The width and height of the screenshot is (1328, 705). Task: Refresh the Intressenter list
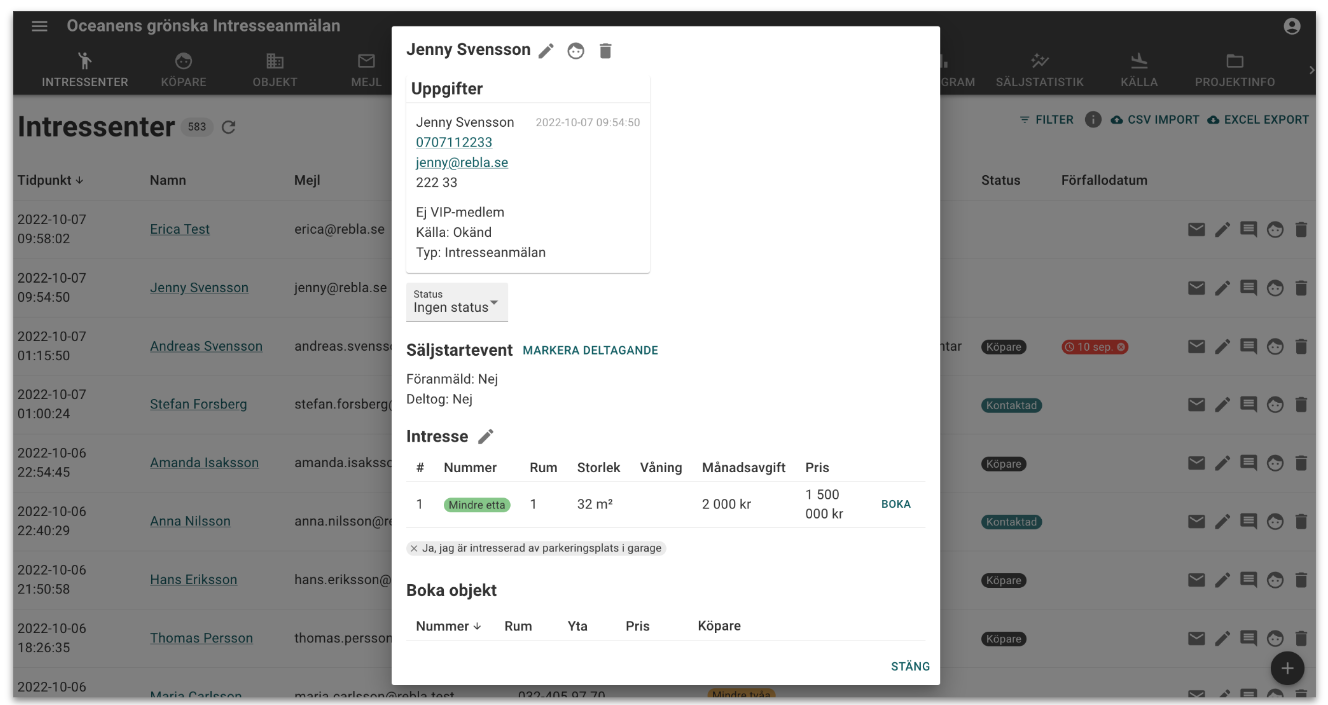pos(228,128)
